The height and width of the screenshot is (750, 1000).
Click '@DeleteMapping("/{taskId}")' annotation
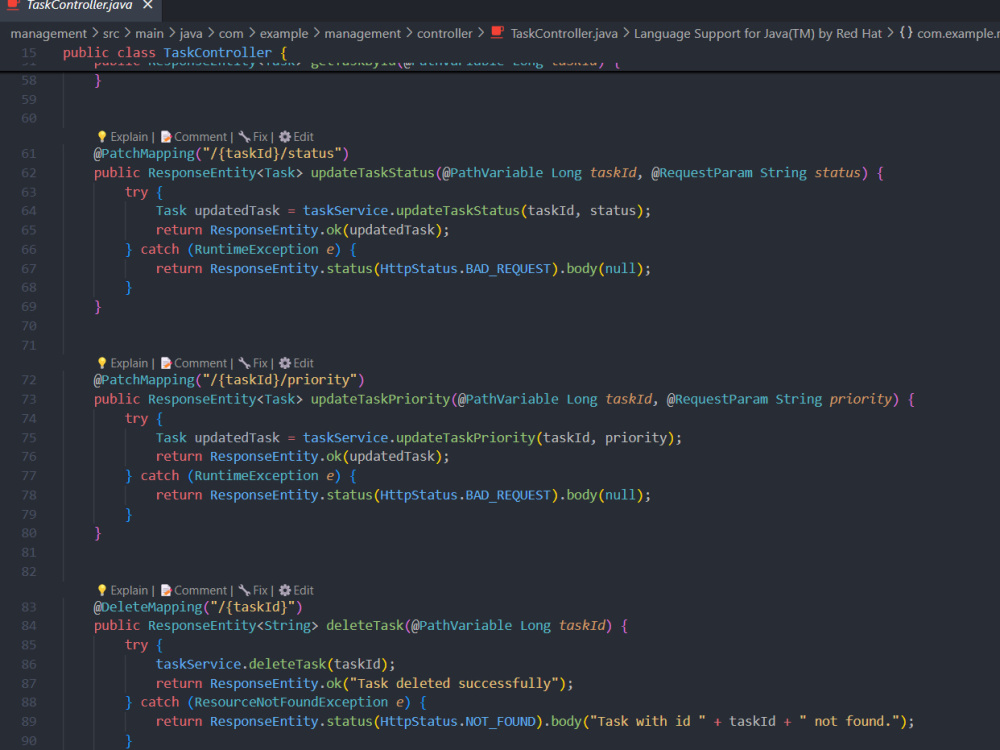[x=198, y=607]
